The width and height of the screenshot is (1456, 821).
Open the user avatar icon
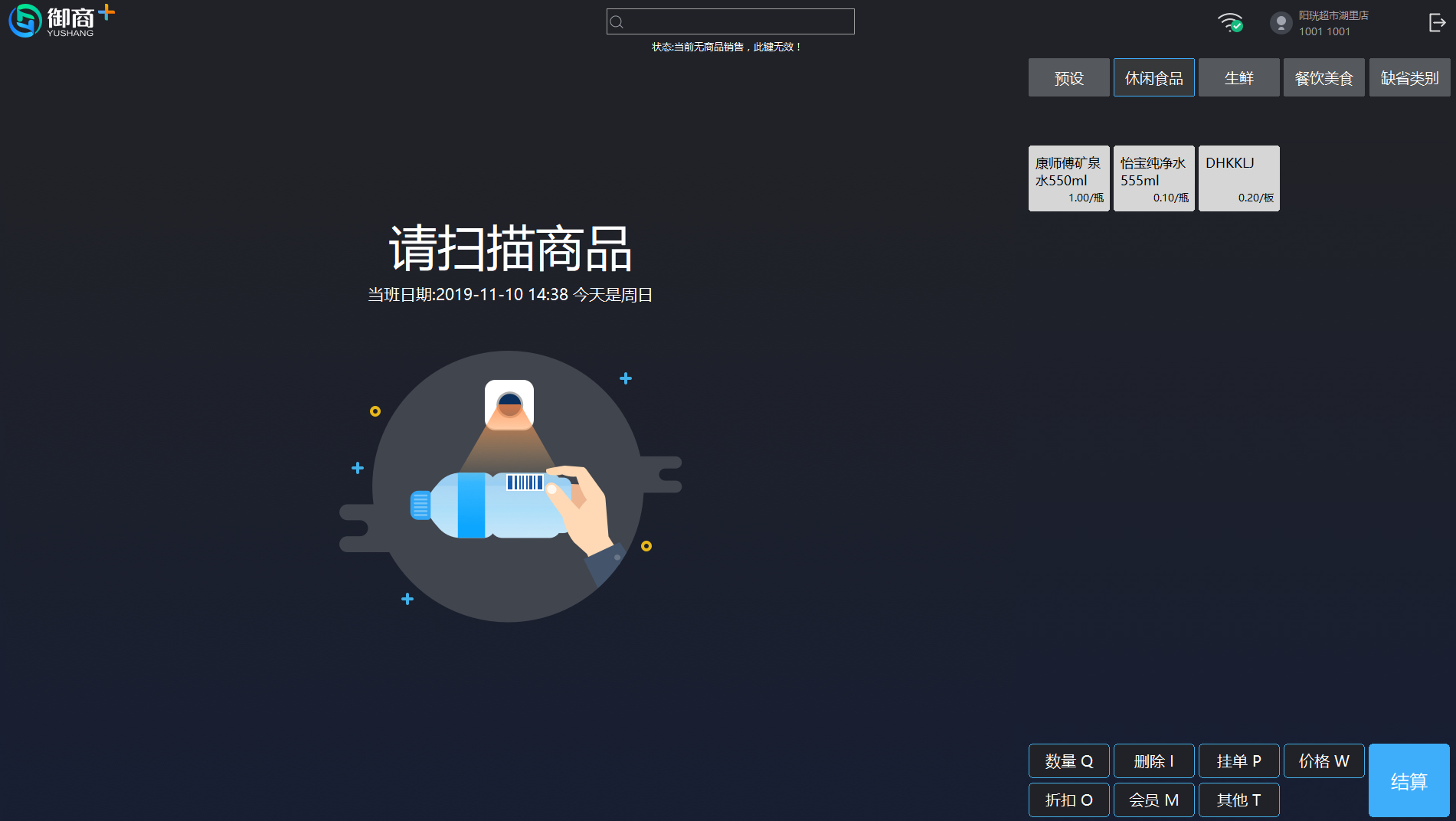click(1280, 22)
